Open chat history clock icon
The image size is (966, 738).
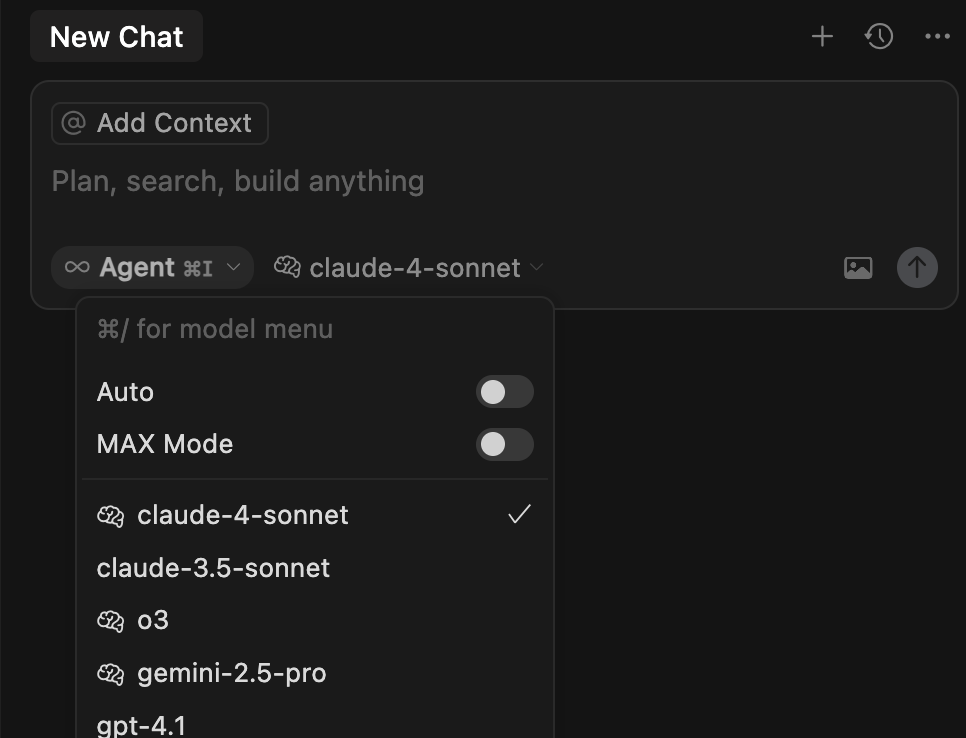(879, 36)
